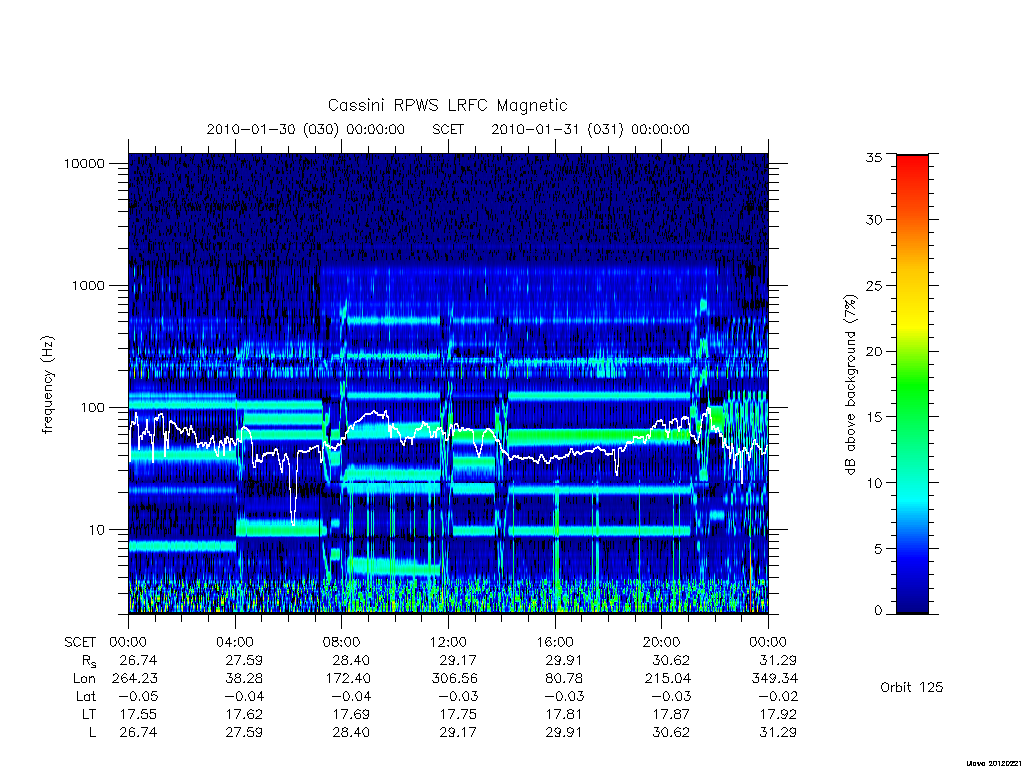The image size is (1024, 768).
Task: Click local time value '17.87'
Action: (671, 714)
